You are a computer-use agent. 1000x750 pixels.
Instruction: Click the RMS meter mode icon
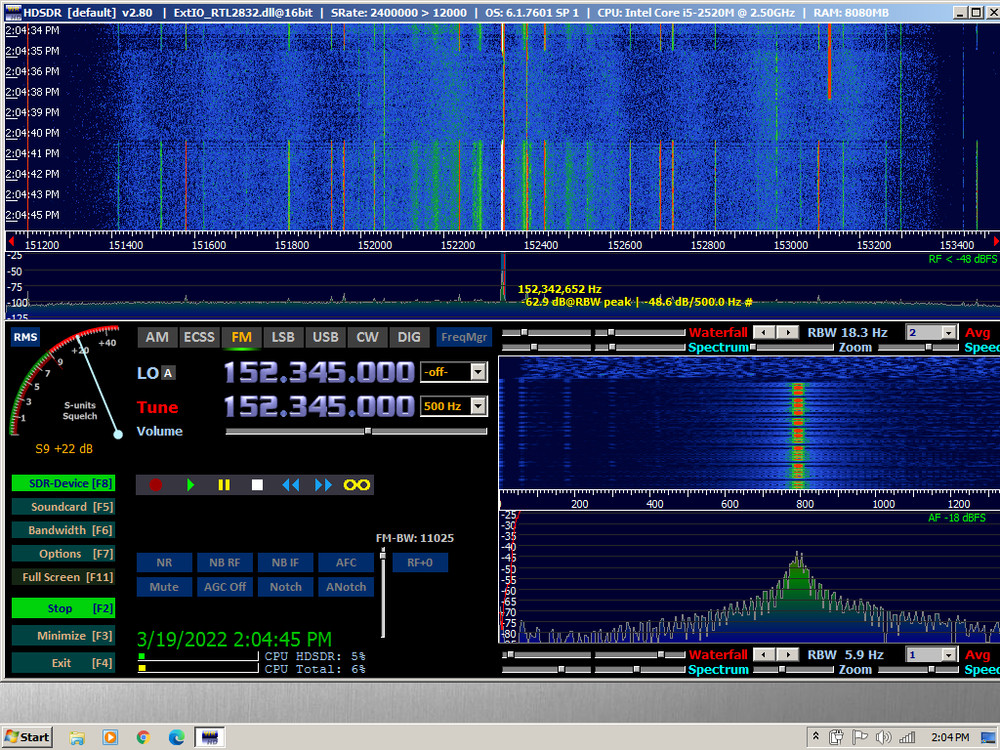pos(25,338)
